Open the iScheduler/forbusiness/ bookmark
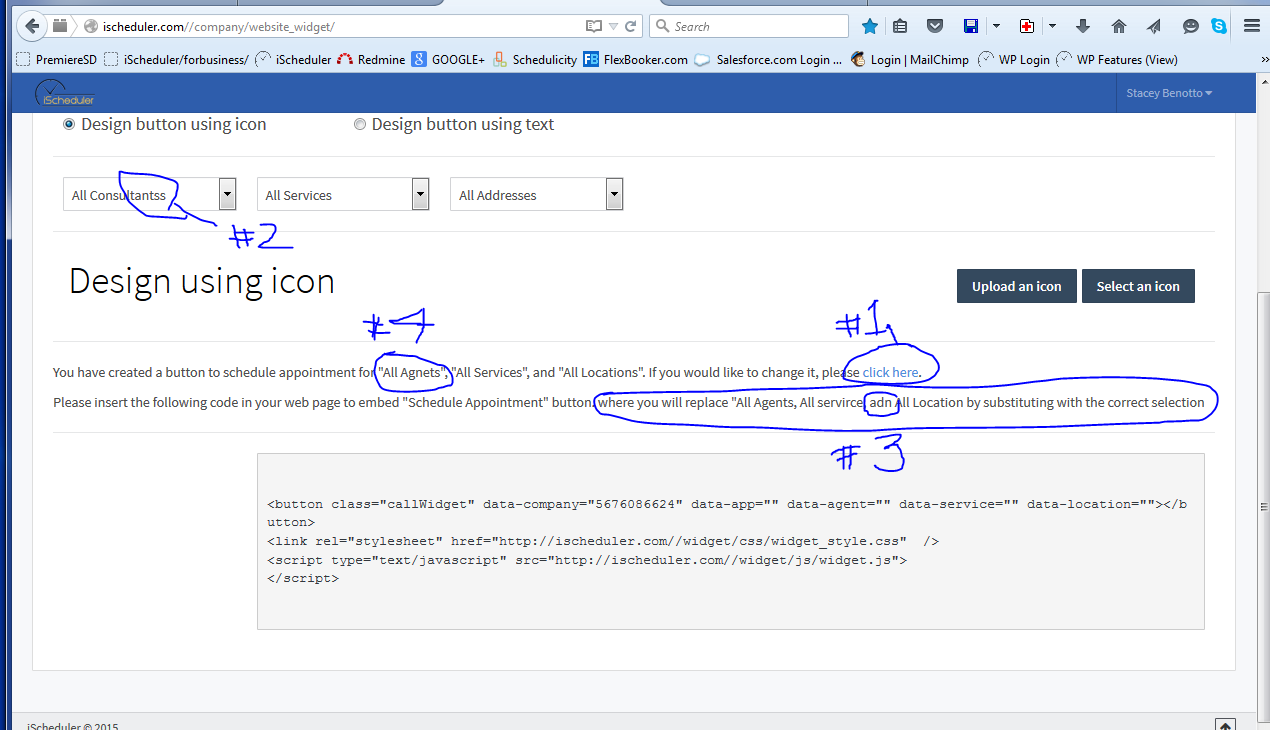 pyautogui.click(x=176, y=59)
